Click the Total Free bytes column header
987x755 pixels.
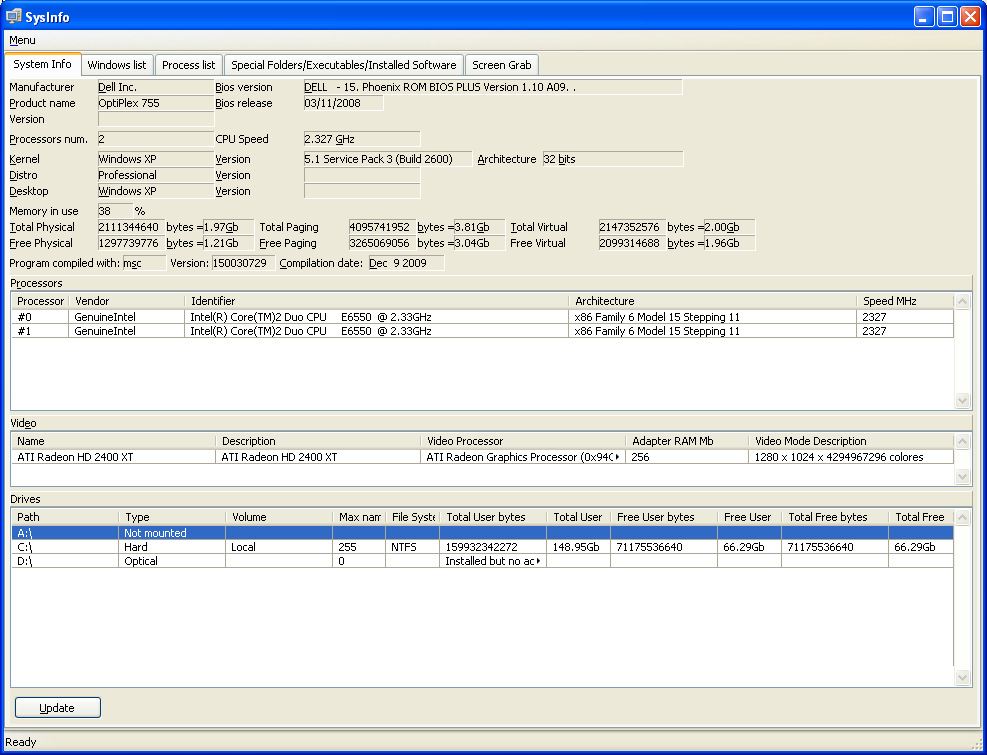click(835, 517)
